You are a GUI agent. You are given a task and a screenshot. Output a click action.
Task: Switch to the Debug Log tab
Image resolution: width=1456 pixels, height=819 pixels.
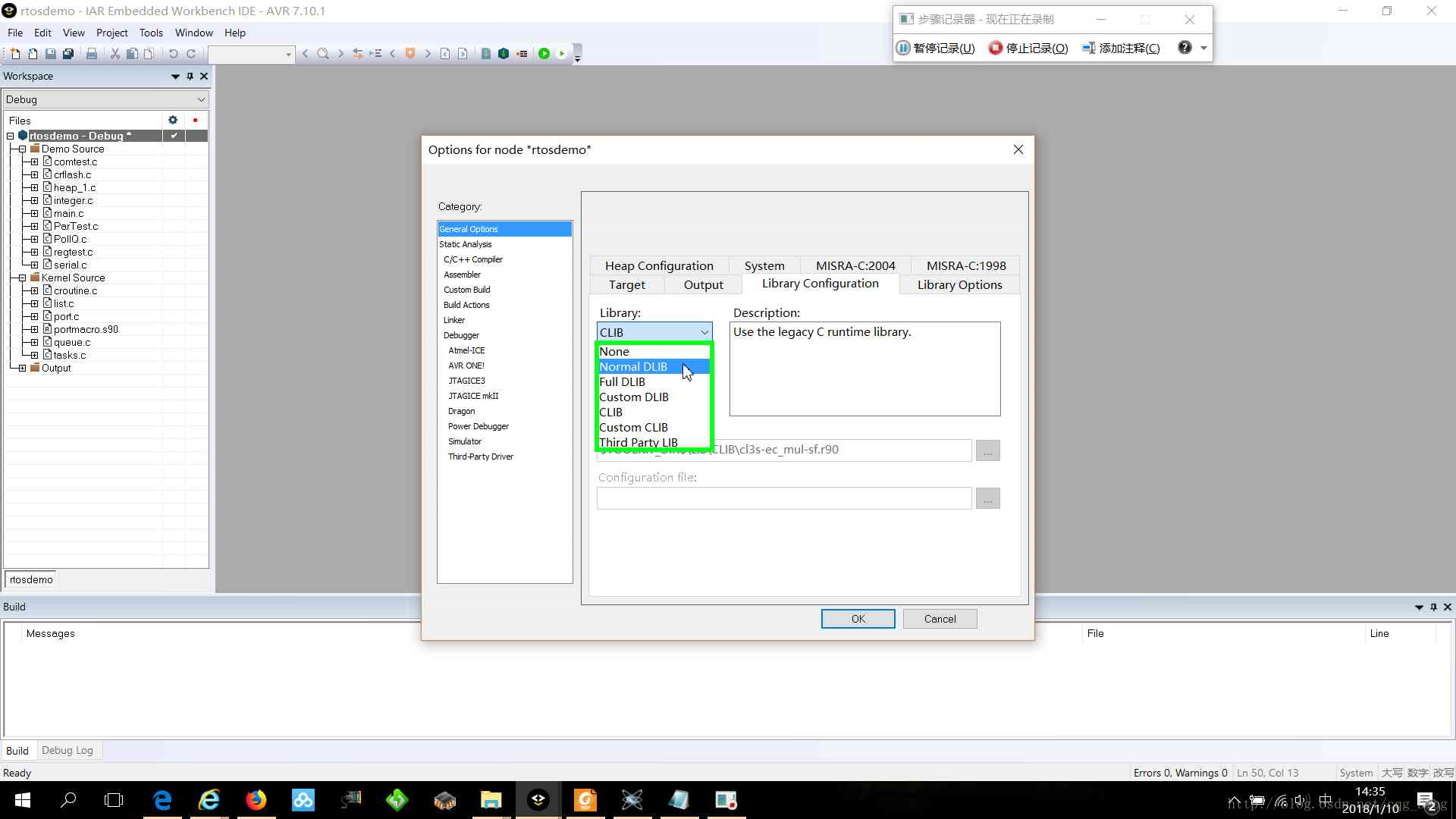coord(67,751)
